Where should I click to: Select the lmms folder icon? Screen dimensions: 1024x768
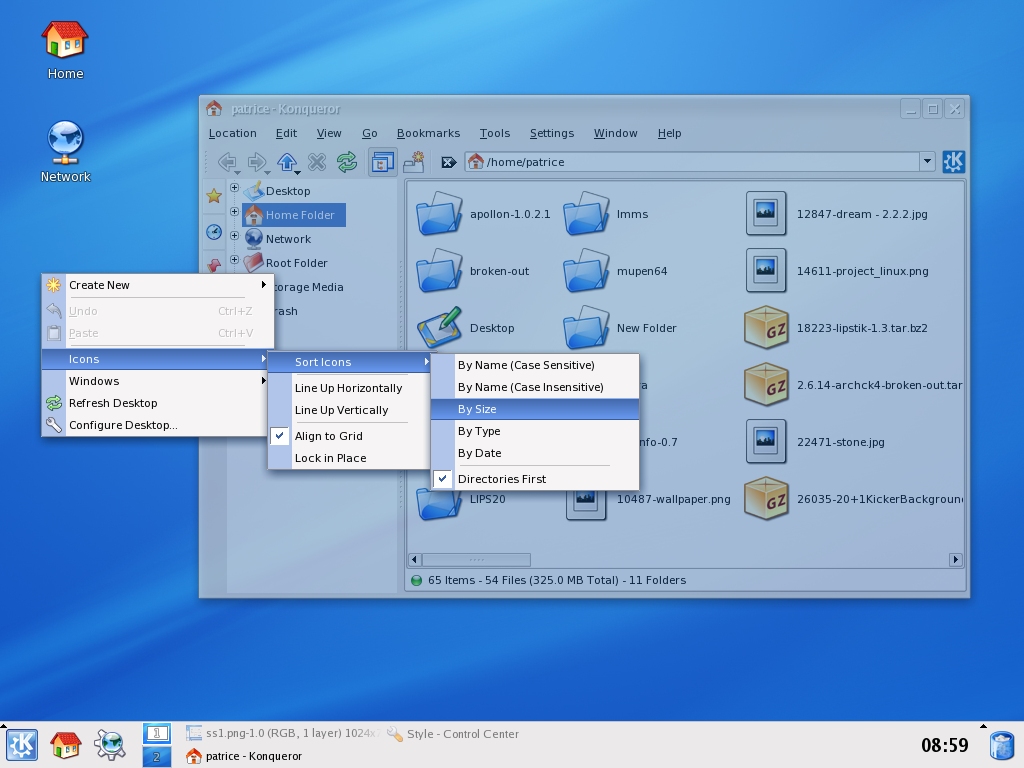[x=586, y=214]
